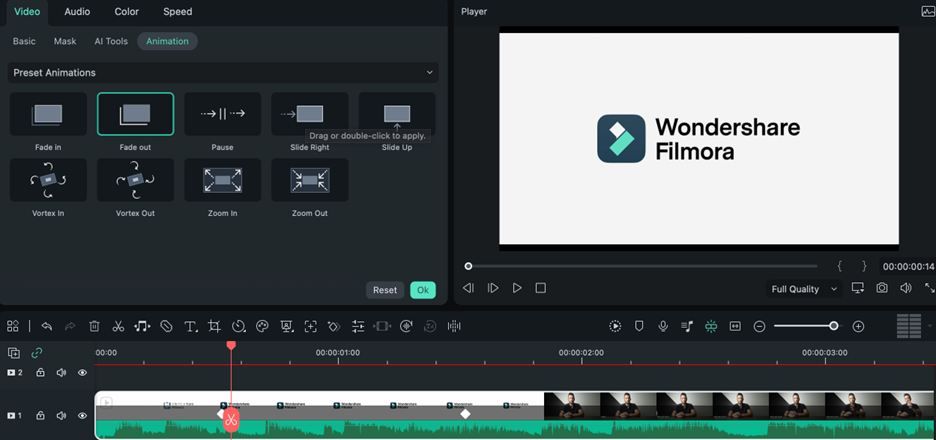Viewport: 936px width, 440px height.
Task: Select the Animation sub-tab
Action: click(x=167, y=41)
